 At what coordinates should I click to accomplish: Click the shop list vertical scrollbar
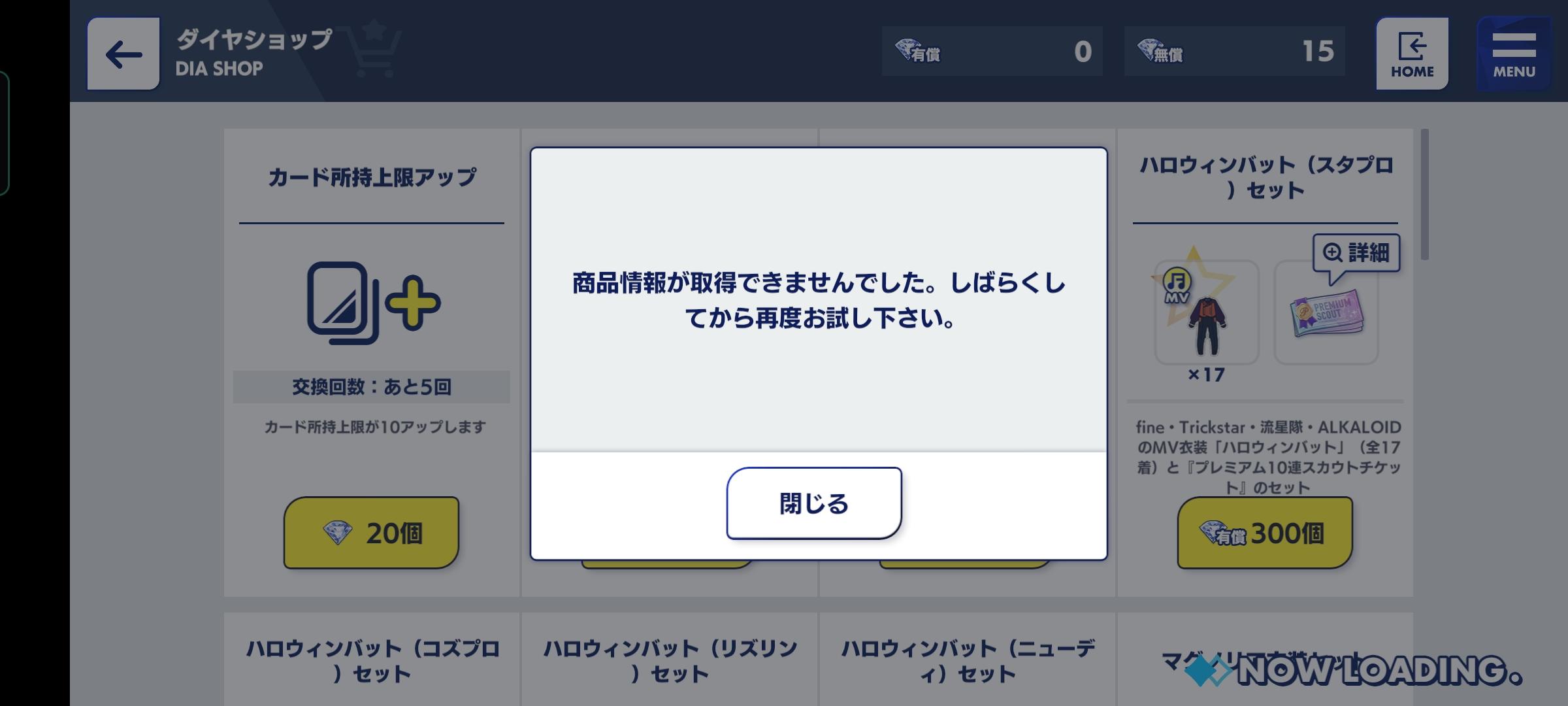click(x=1424, y=194)
